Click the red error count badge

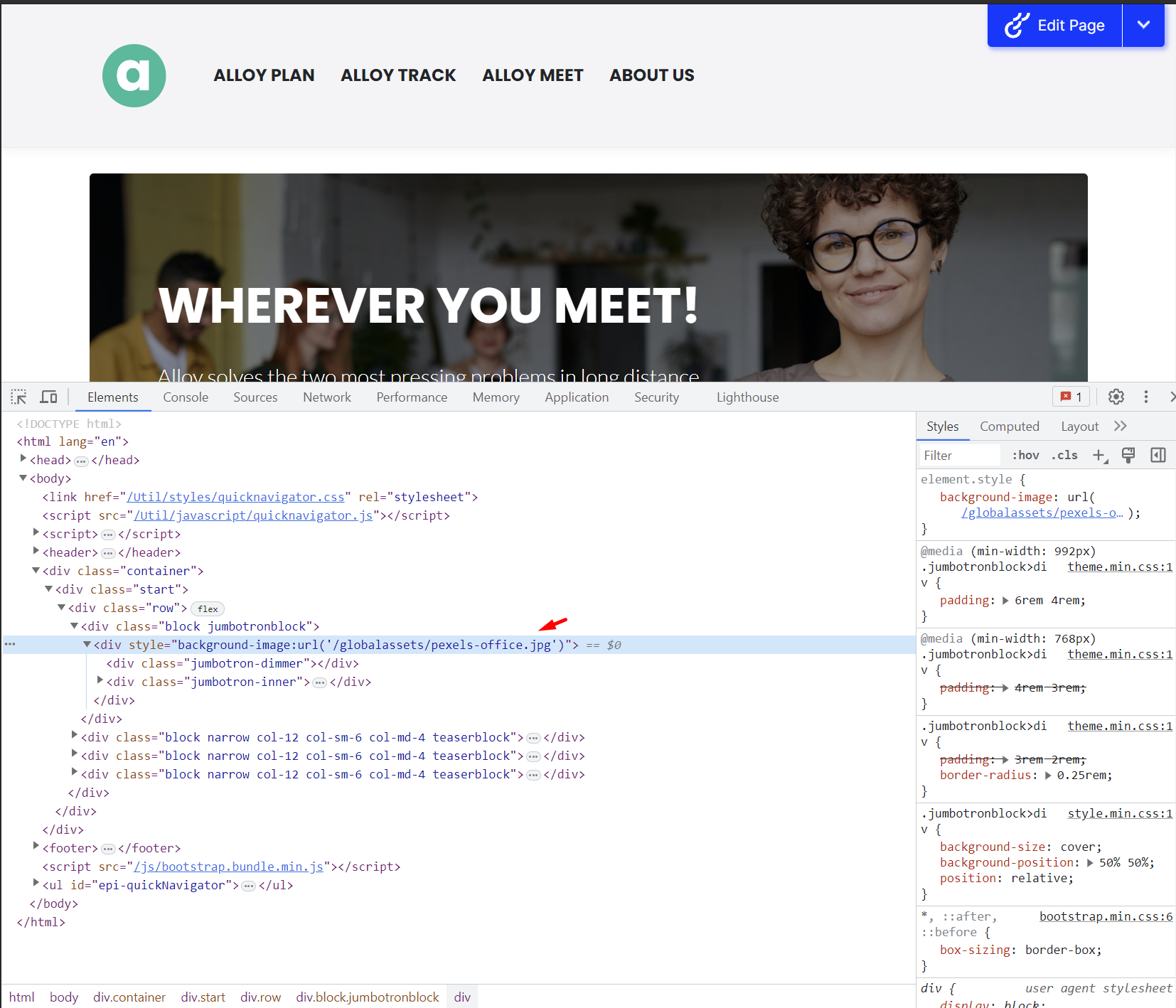tap(1071, 397)
